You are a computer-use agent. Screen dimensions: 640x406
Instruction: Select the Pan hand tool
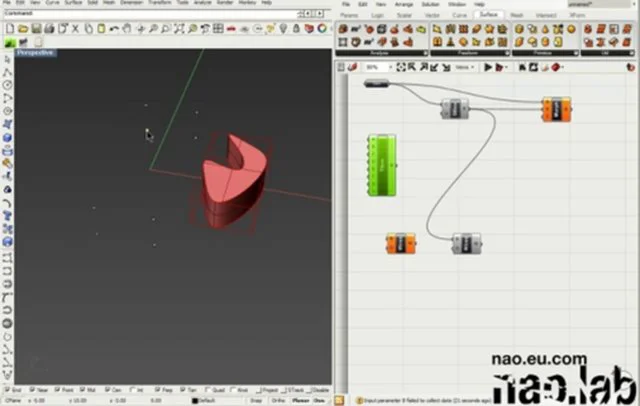pos(127,29)
